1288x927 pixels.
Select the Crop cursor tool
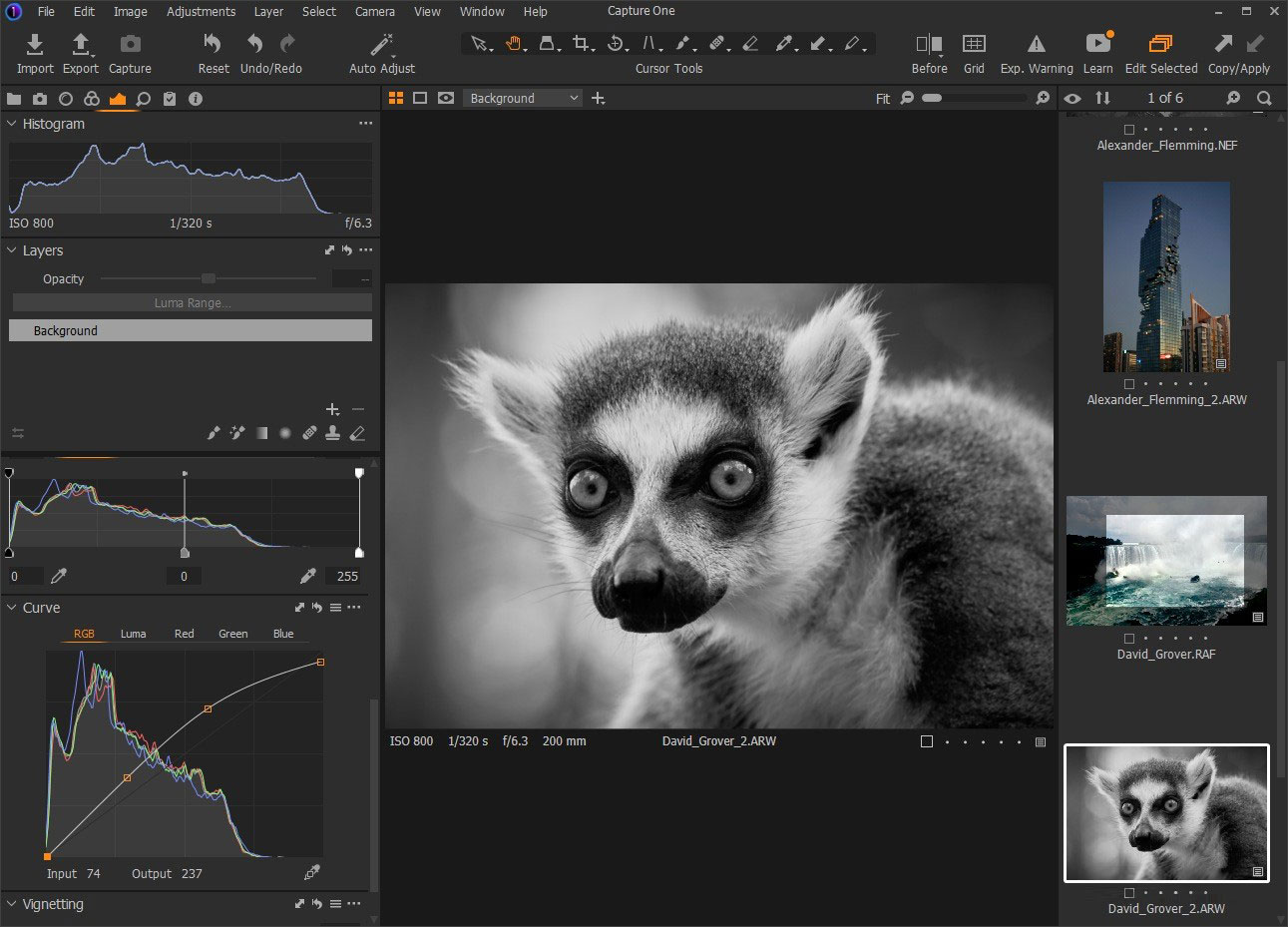[582, 44]
